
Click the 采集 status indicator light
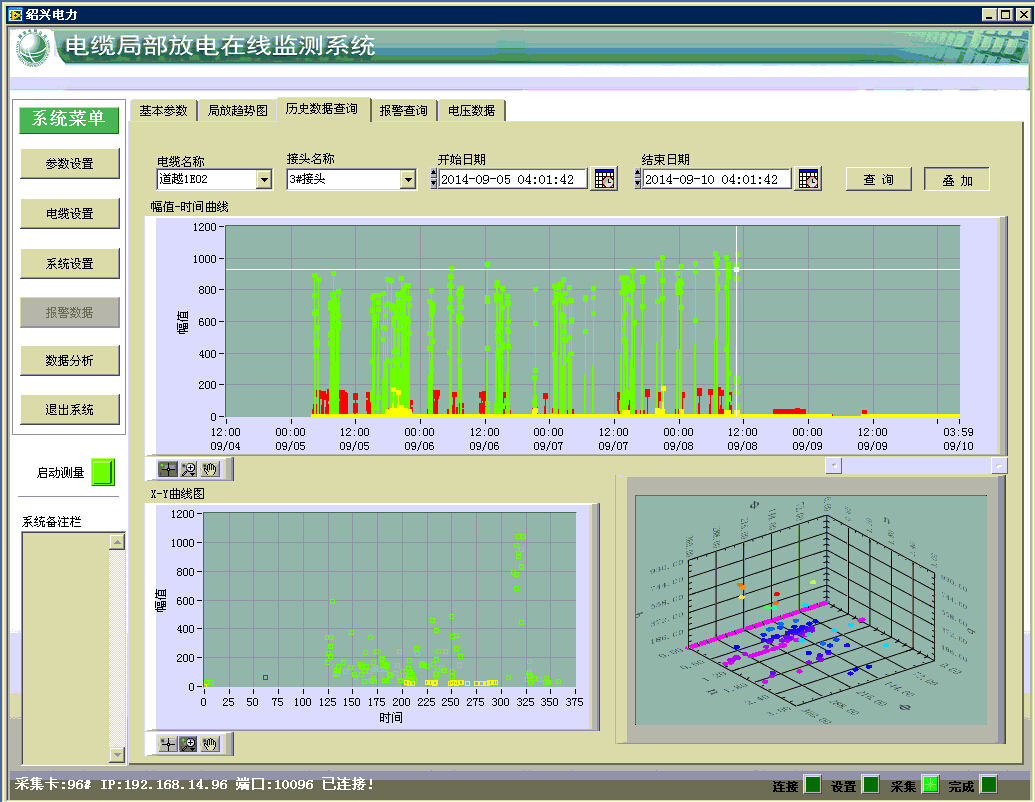pos(930,785)
